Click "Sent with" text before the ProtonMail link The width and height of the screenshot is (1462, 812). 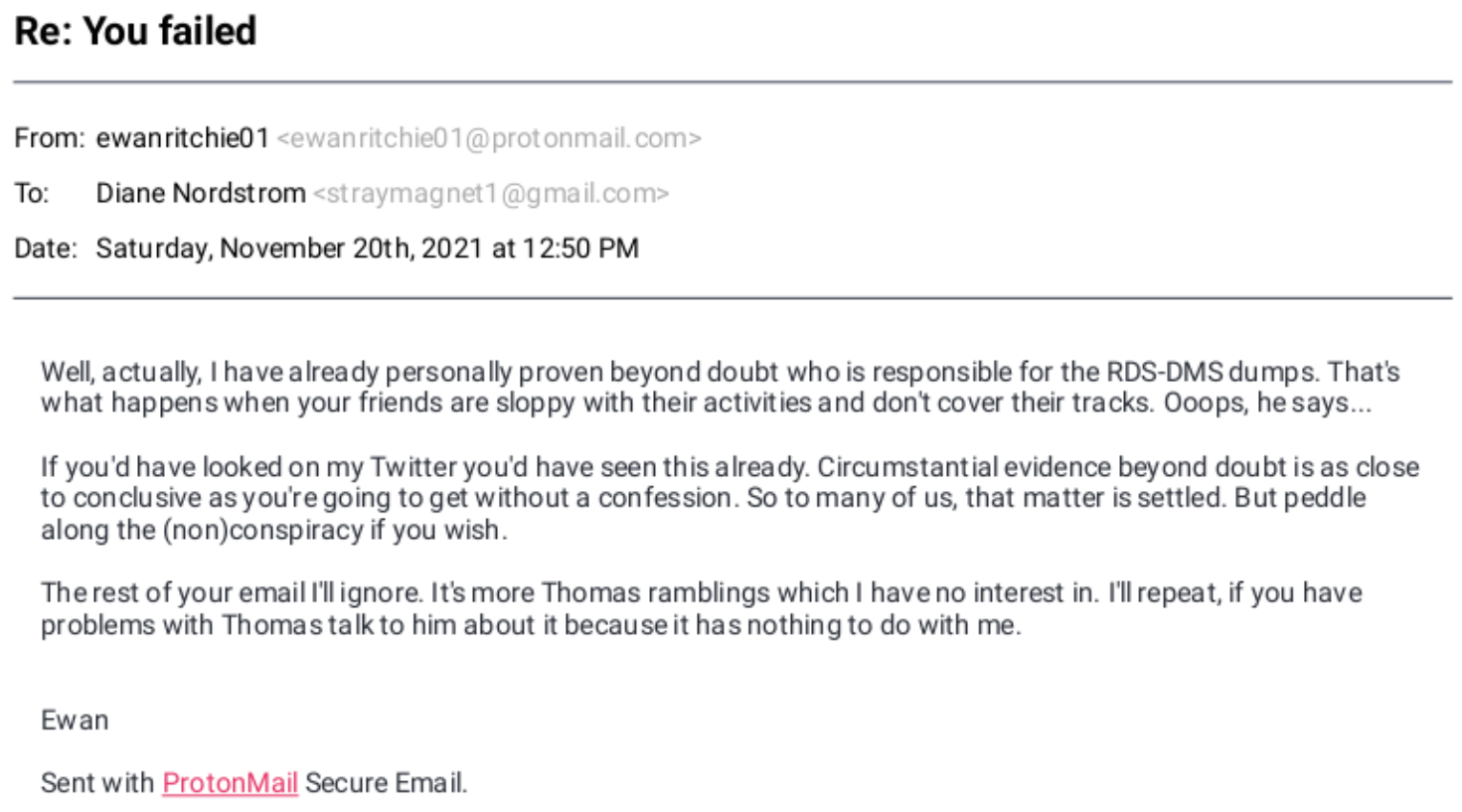click(97, 783)
